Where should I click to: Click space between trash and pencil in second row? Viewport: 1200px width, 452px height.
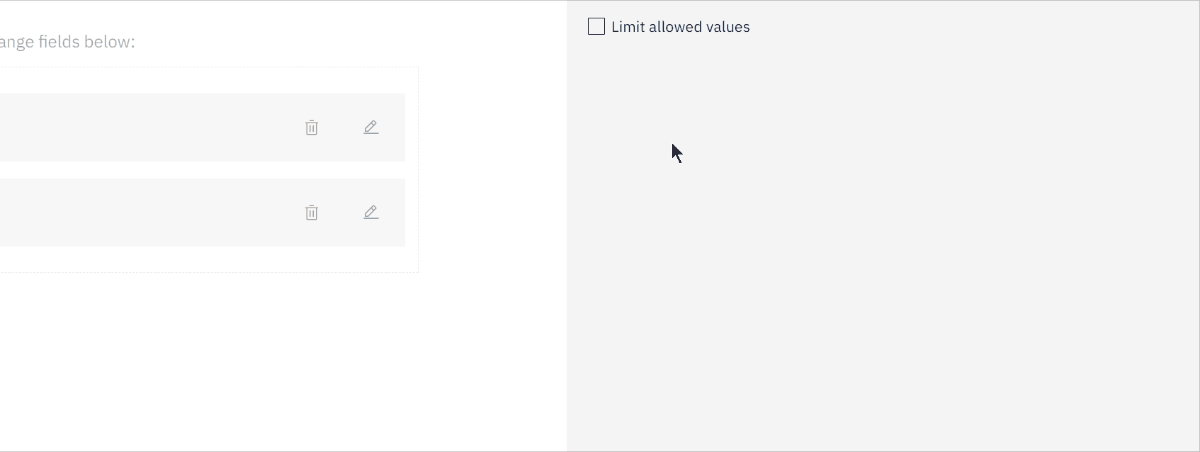pos(341,213)
